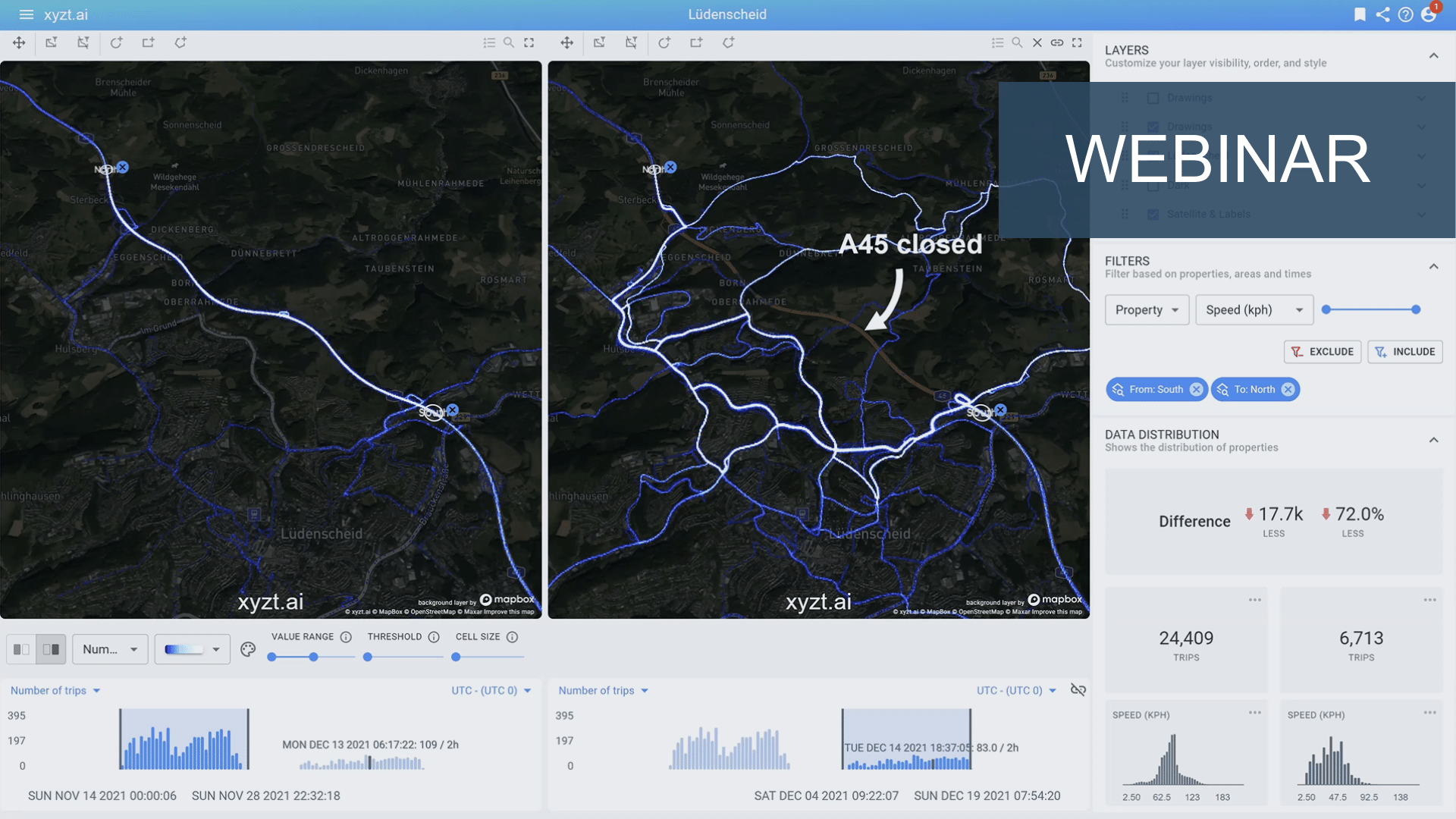Remove the From: South filter chip

(1196, 389)
